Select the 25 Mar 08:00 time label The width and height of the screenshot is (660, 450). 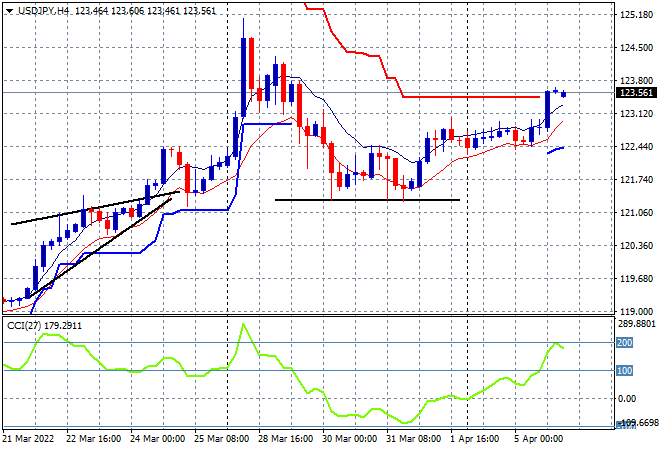[221, 439]
